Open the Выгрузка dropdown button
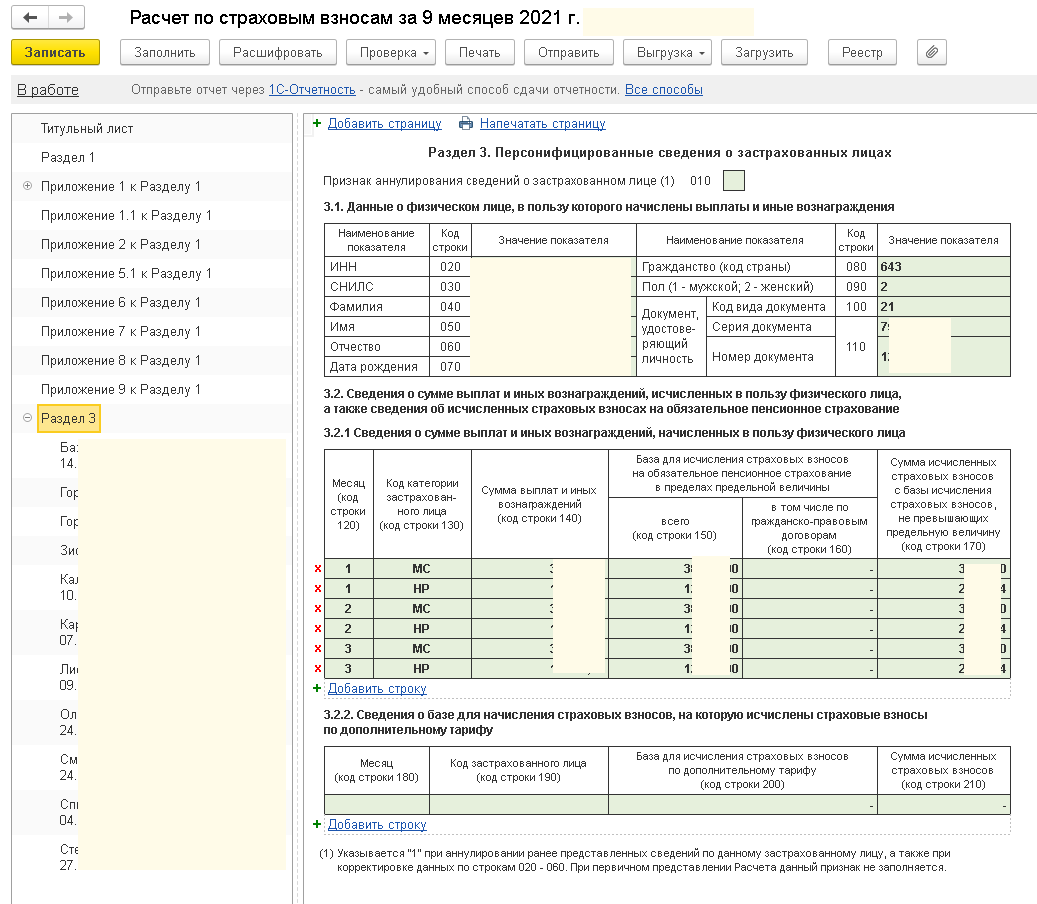1037x904 pixels. (x=667, y=52)
